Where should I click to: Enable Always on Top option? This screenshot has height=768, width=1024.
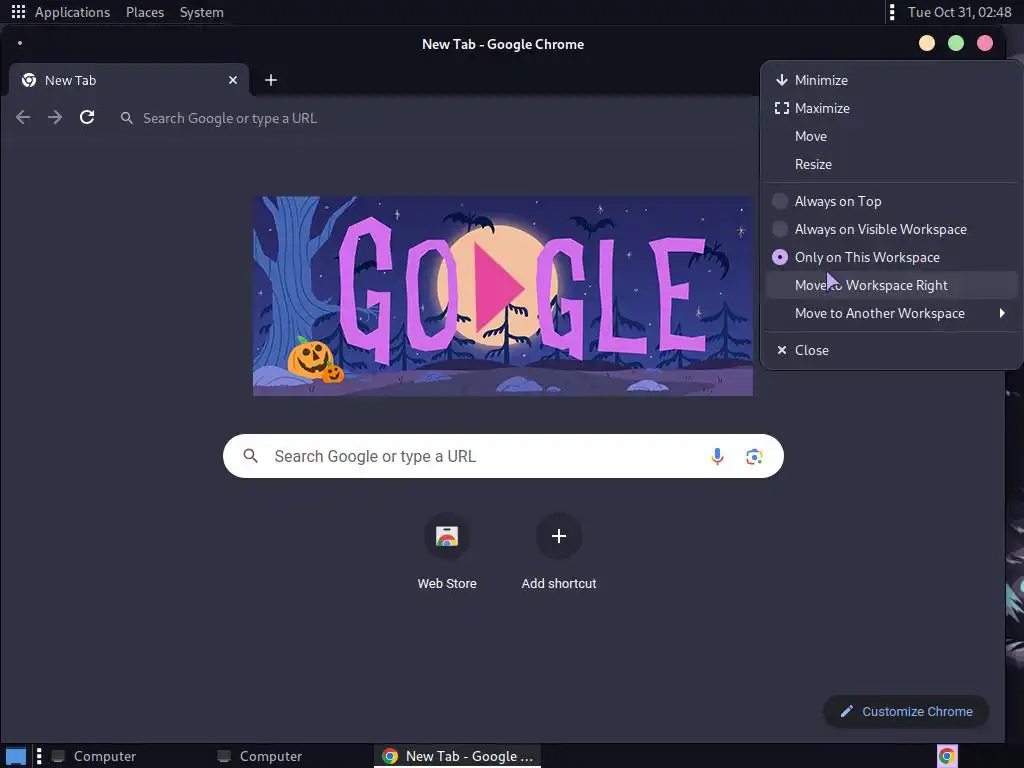tap(891, 201)
